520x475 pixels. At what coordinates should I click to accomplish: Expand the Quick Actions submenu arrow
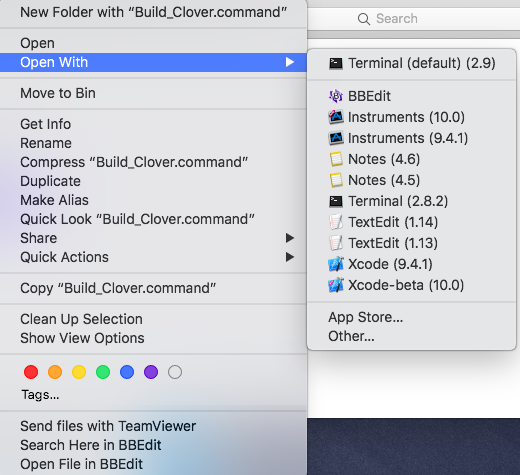(290, 257)
